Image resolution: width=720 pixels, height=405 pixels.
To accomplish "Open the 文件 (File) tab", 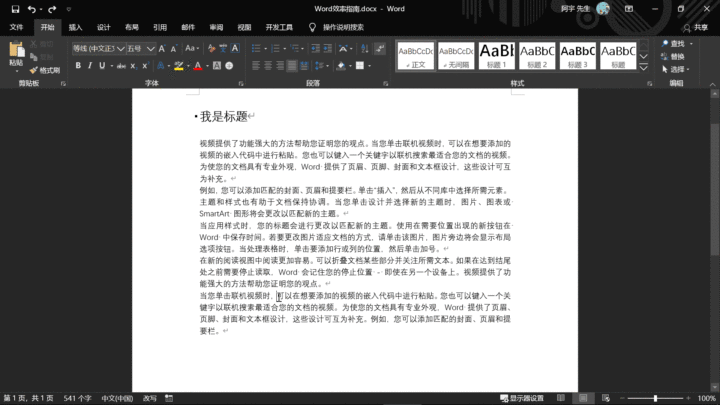I will tap(17, 28).
